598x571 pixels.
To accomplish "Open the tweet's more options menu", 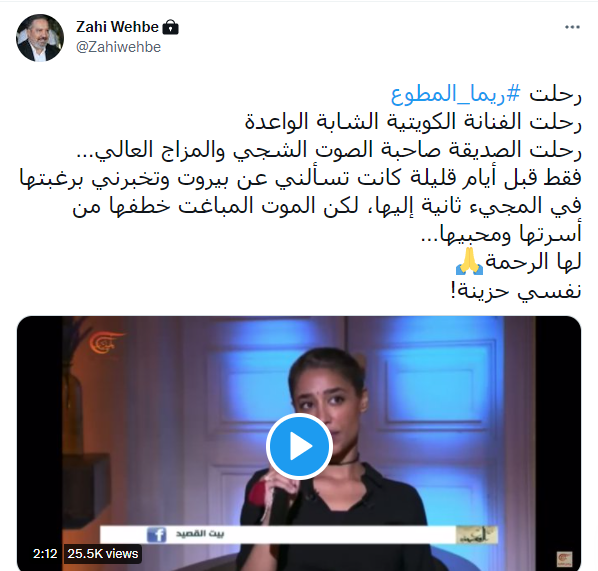I will point(572,27).
